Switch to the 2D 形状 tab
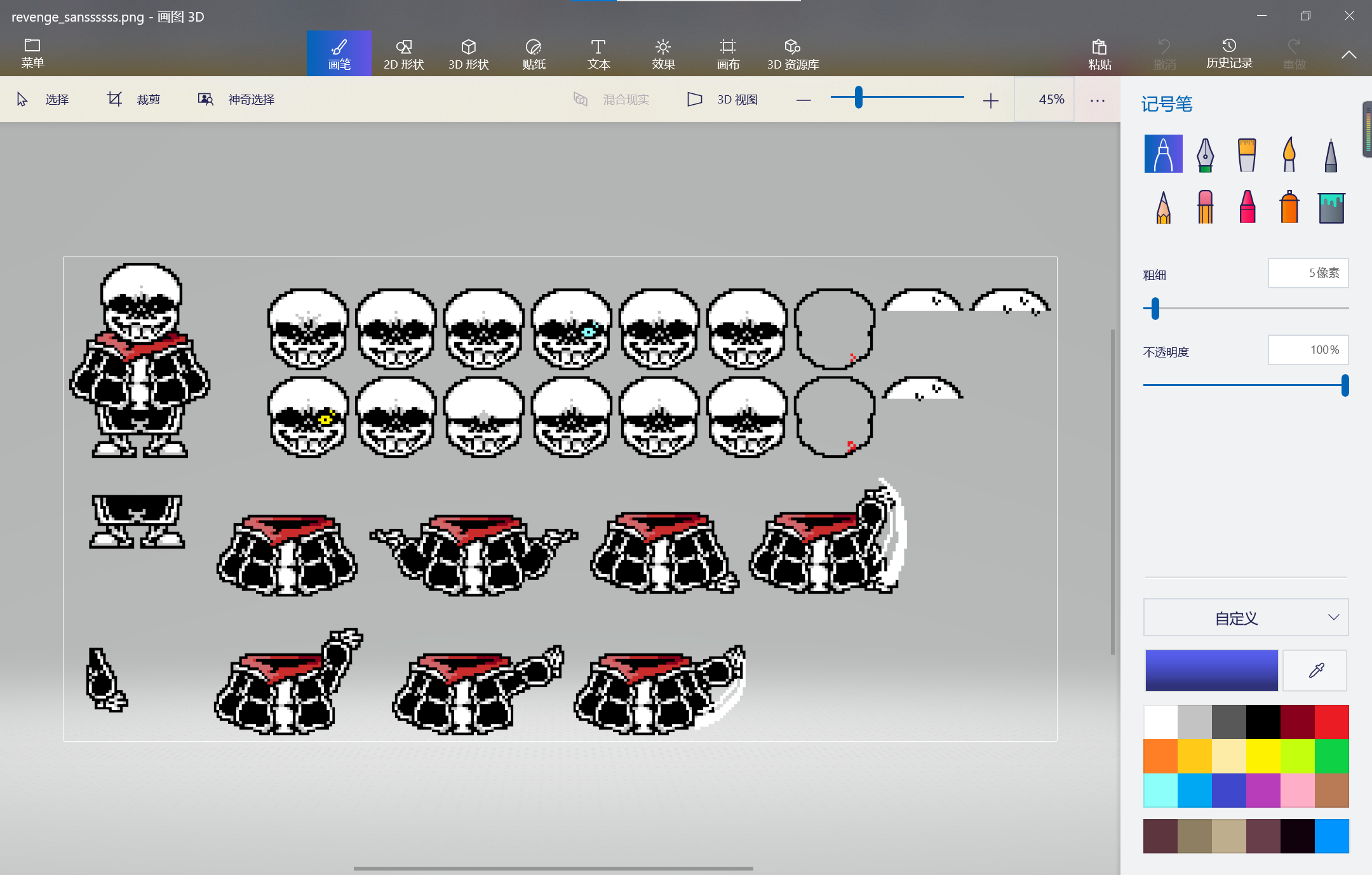The image size is (1372, 875). pyautogui.click(x=404, y=53)
